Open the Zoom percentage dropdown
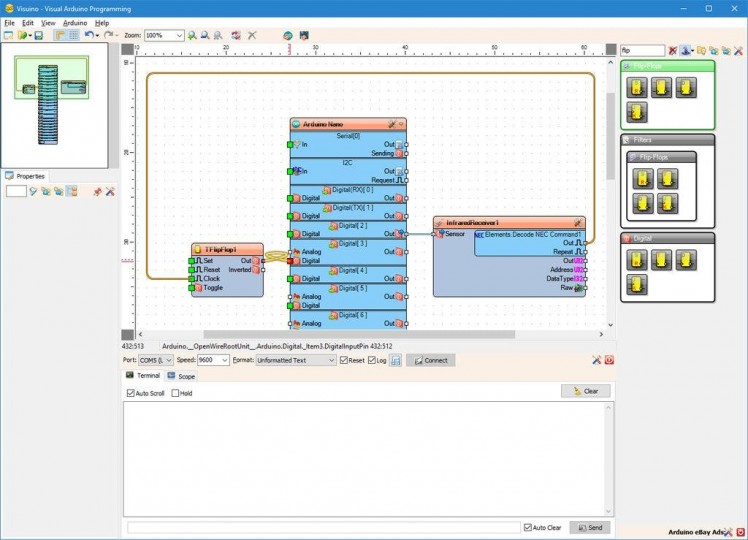748x540 pixels. (179, 35)
